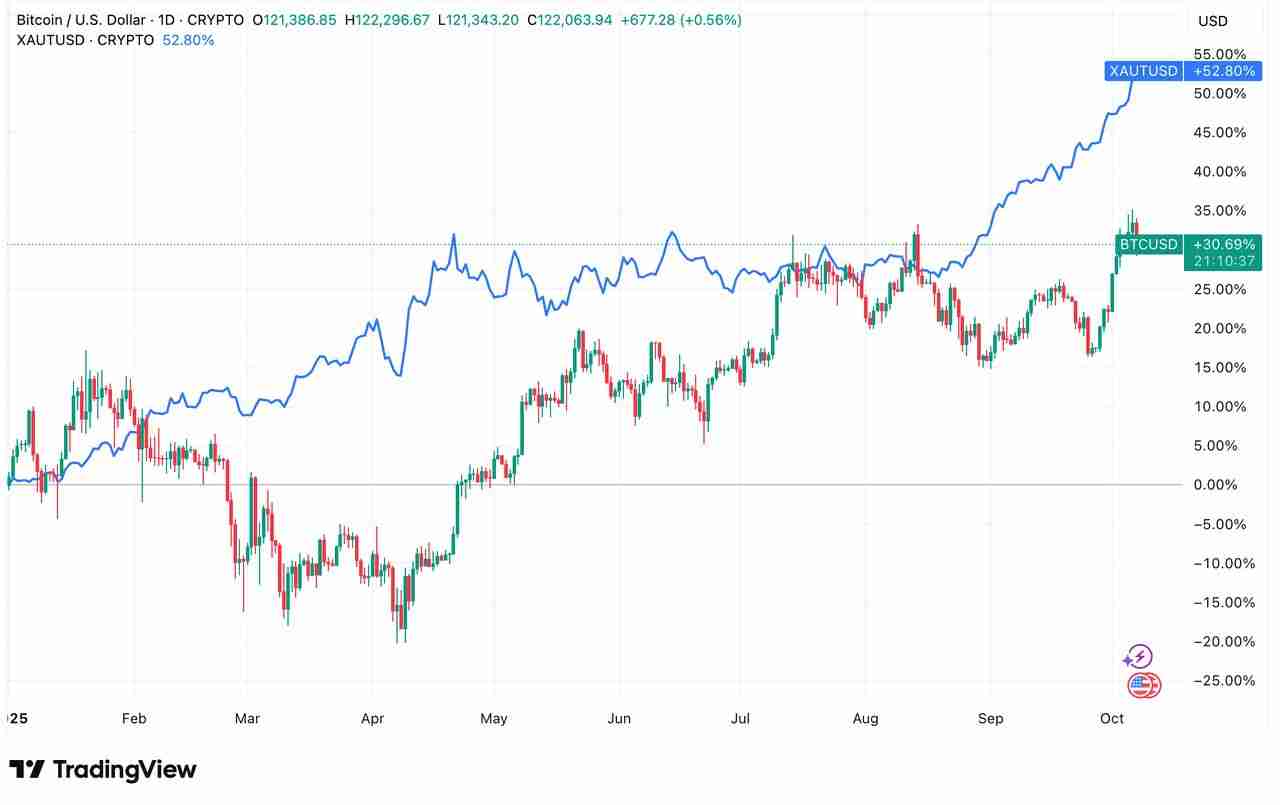Screen dimensions: 1280x805
Task: Click the 25.00% mark on price scale
Action: click(1220, 289)
